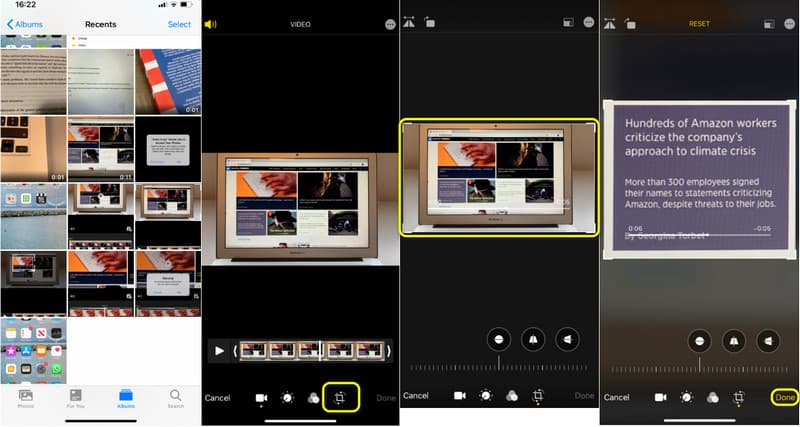The height and width of the screenshot is (427, 800).
Task: Open ellipsis menu in the RESET screen
Action: pos(789,23)
